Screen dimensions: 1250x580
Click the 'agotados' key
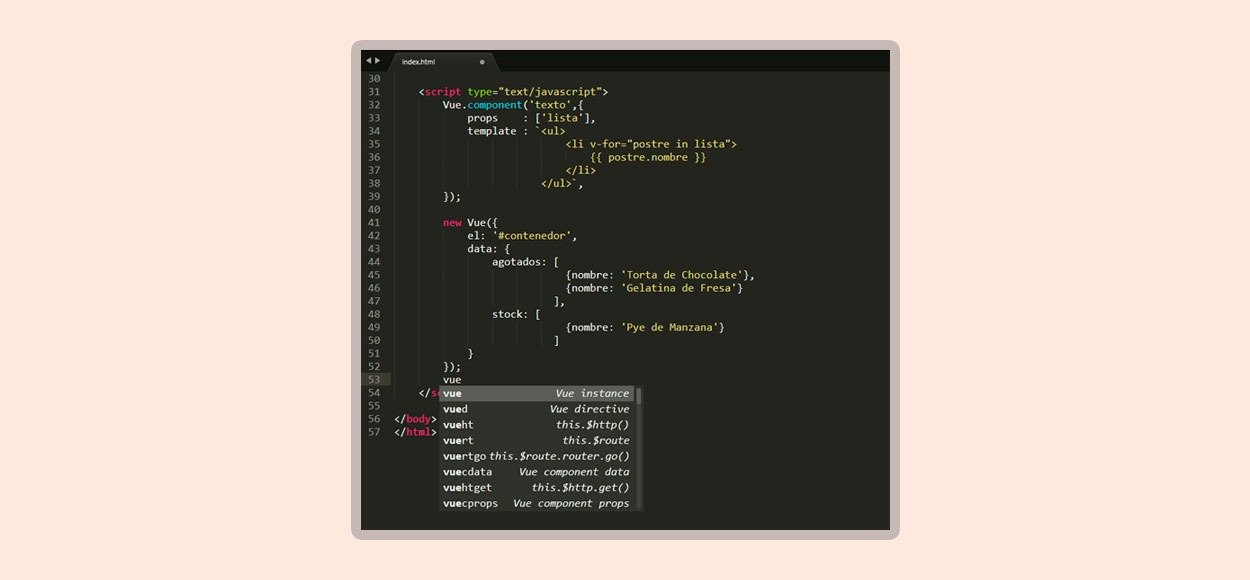[x=516, y=262]
